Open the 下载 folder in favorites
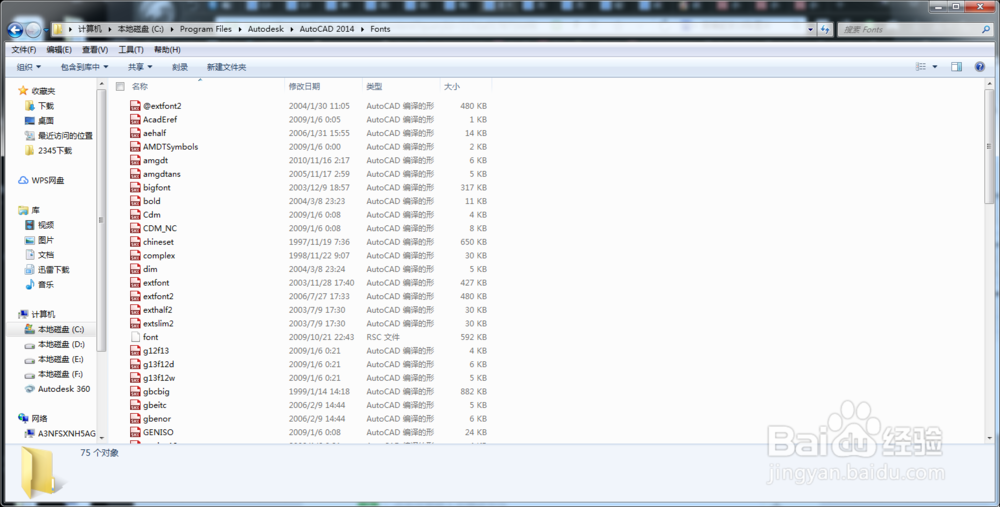 (x=40, y=106)
